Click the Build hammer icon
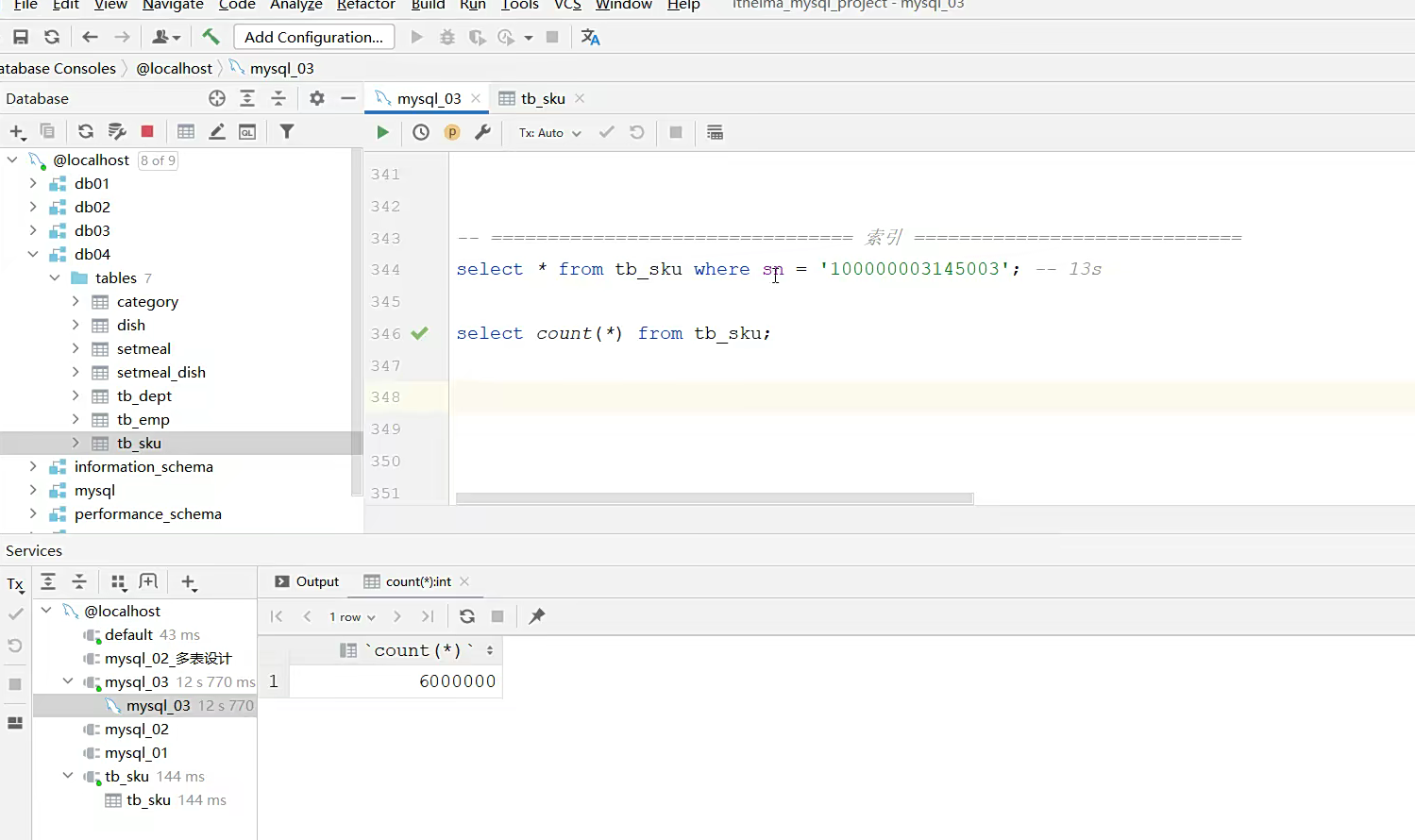Viewport: 1415px width, 840px height. (x=211, y=37)
